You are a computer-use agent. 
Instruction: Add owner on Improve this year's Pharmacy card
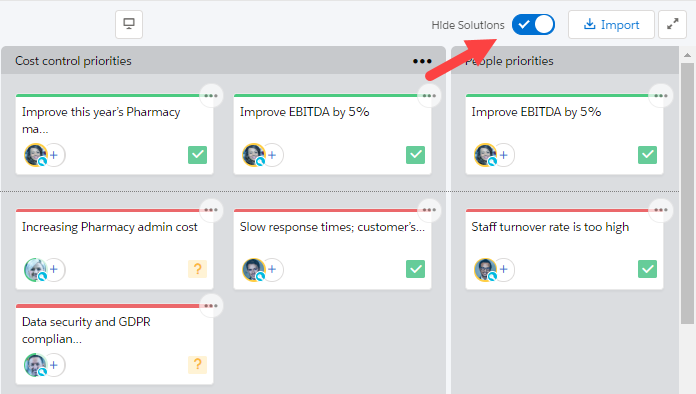point(54,155)
